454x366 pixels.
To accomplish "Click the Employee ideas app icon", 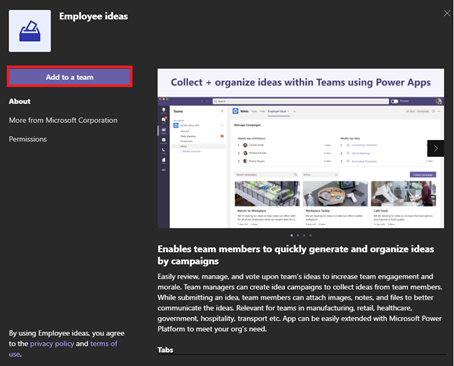I will tap(30, 31).
